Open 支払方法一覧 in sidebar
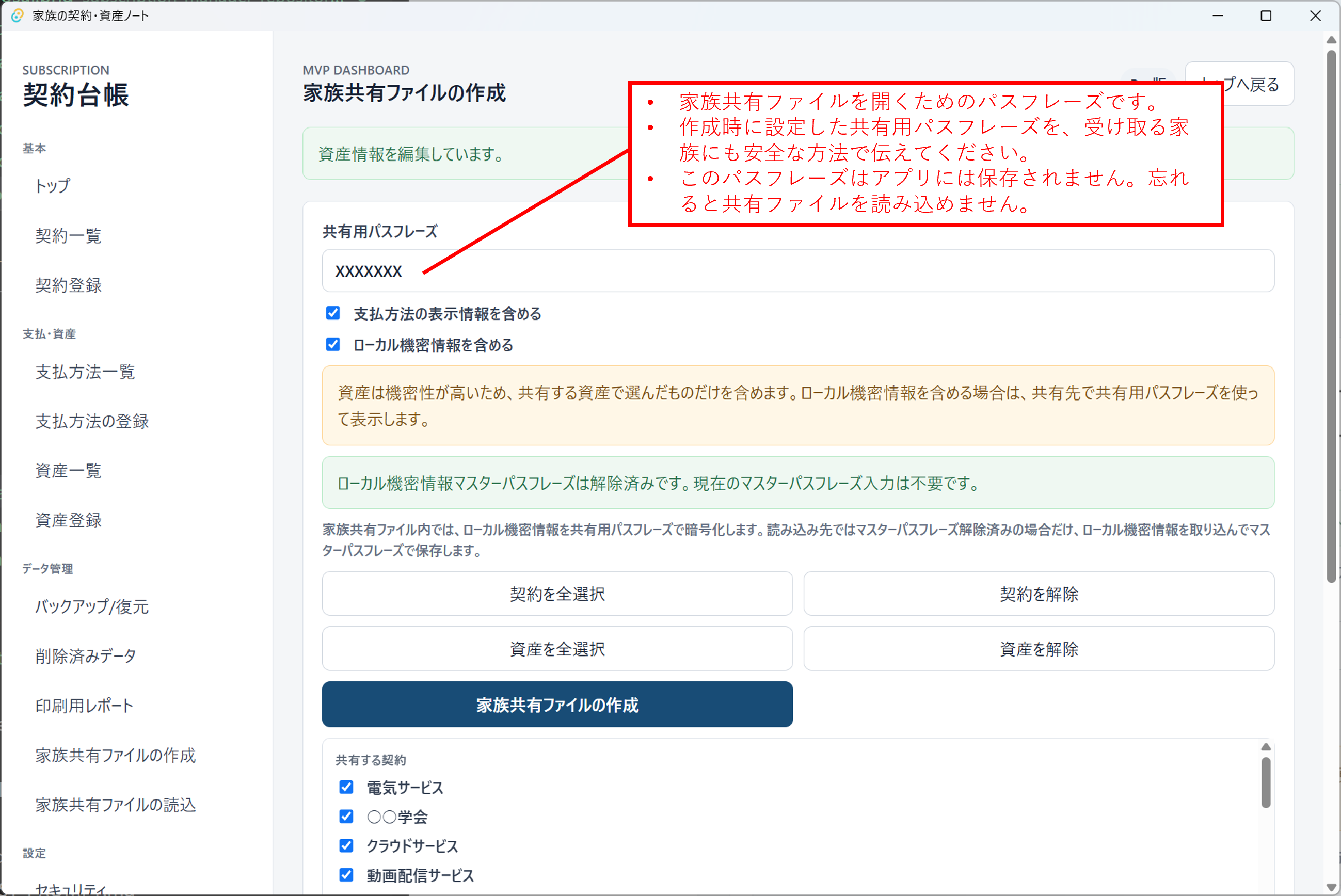The height and width of the screenshot is (896, 1341). 85,372
